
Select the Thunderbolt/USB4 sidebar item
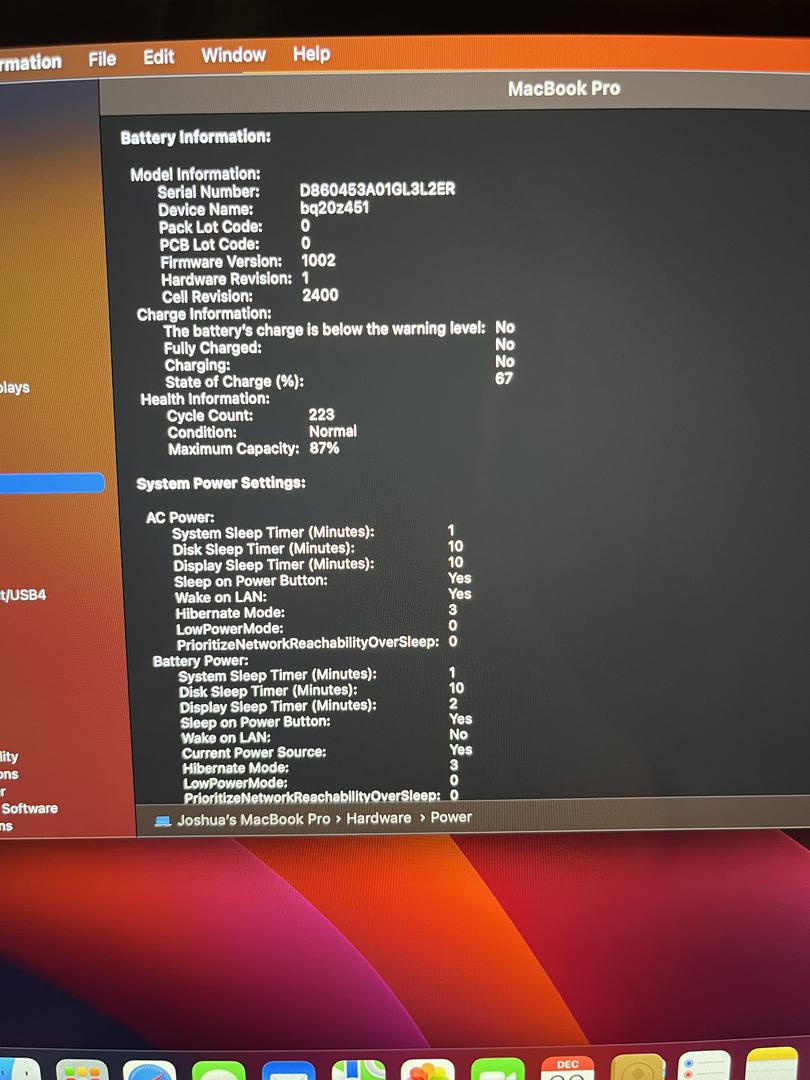[23, 594]
